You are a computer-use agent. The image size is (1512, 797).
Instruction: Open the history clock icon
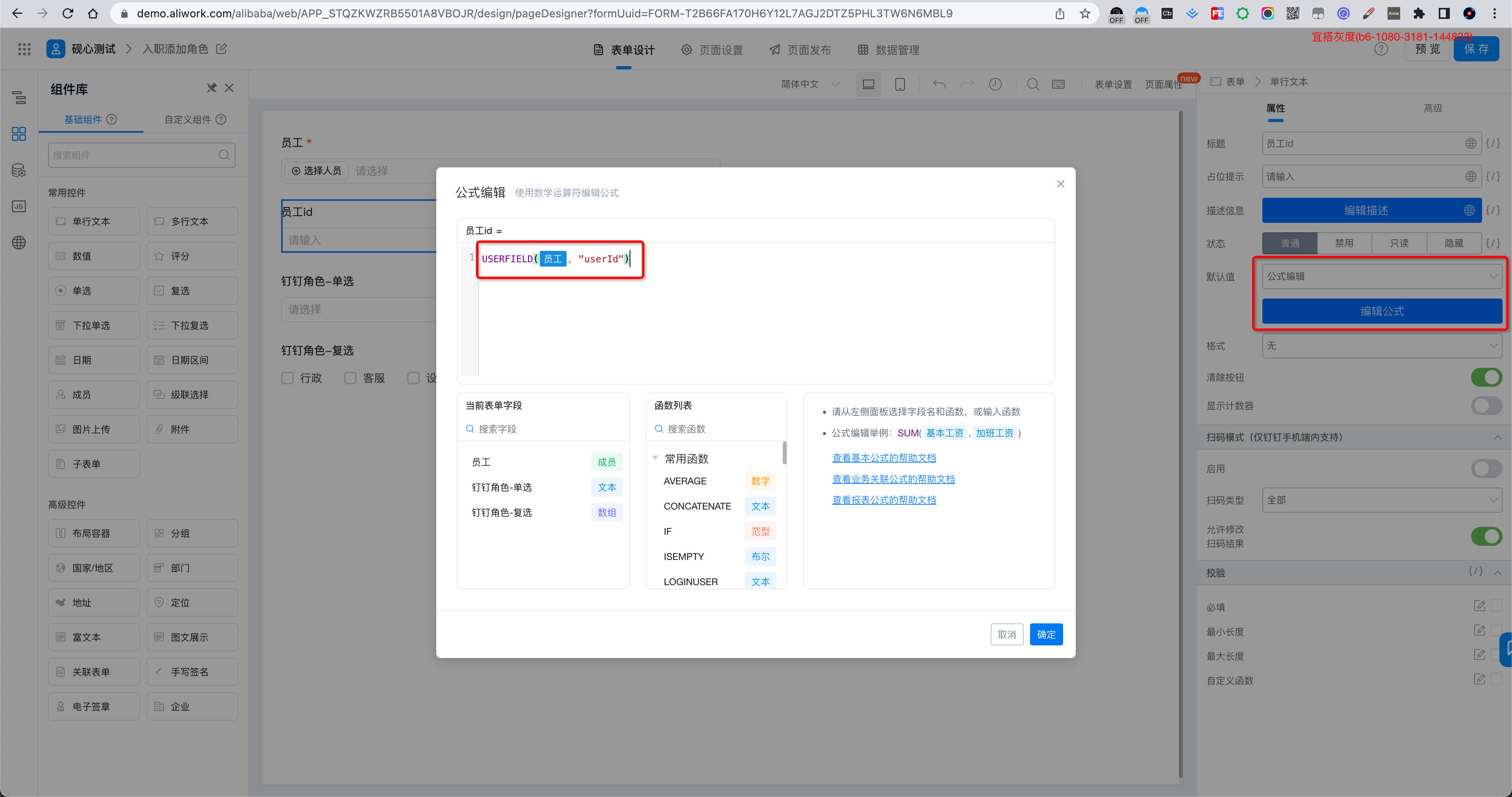click(x=995, y=85)
